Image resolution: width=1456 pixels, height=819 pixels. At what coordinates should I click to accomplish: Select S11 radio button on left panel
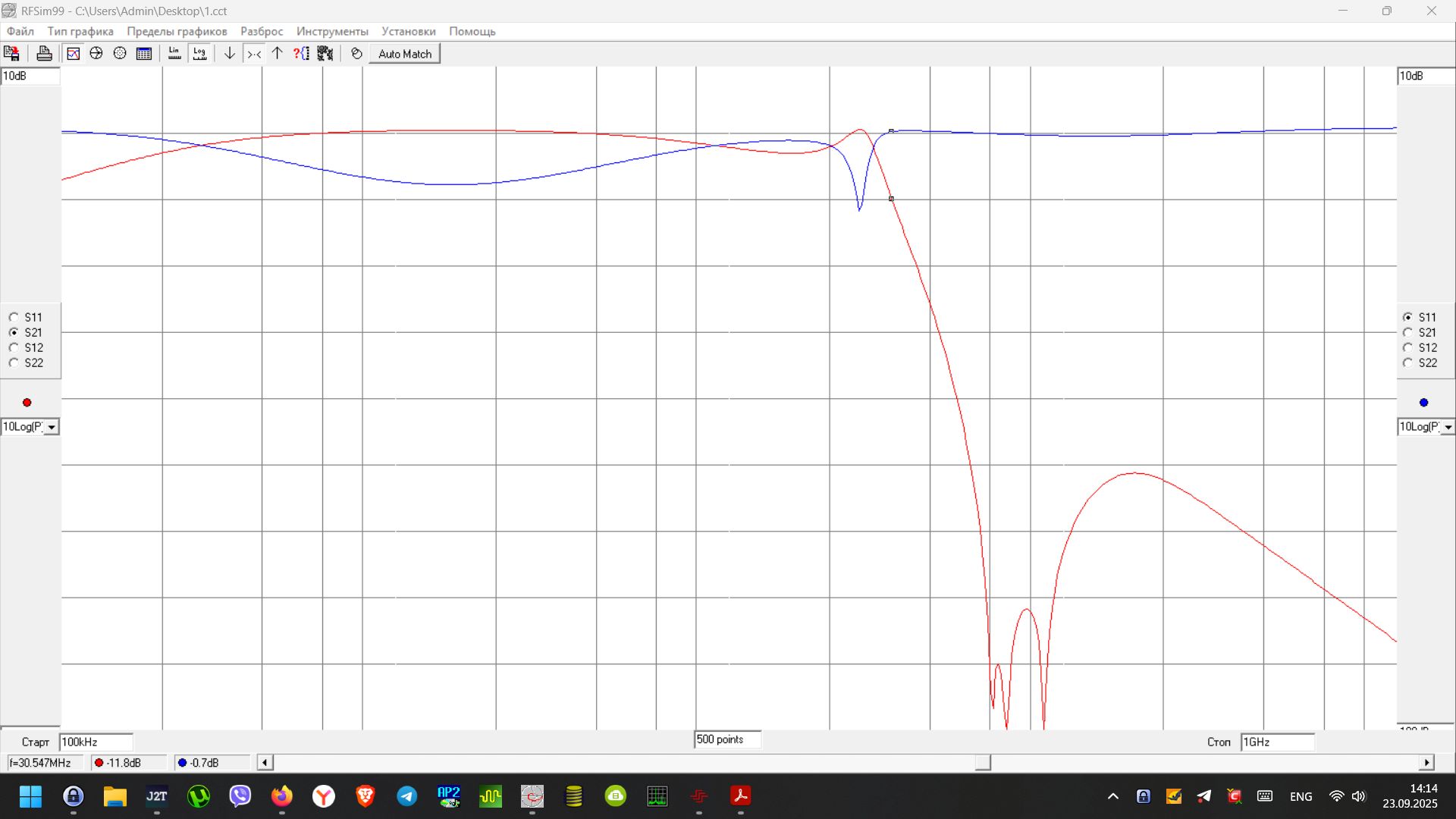coord(14,317)
